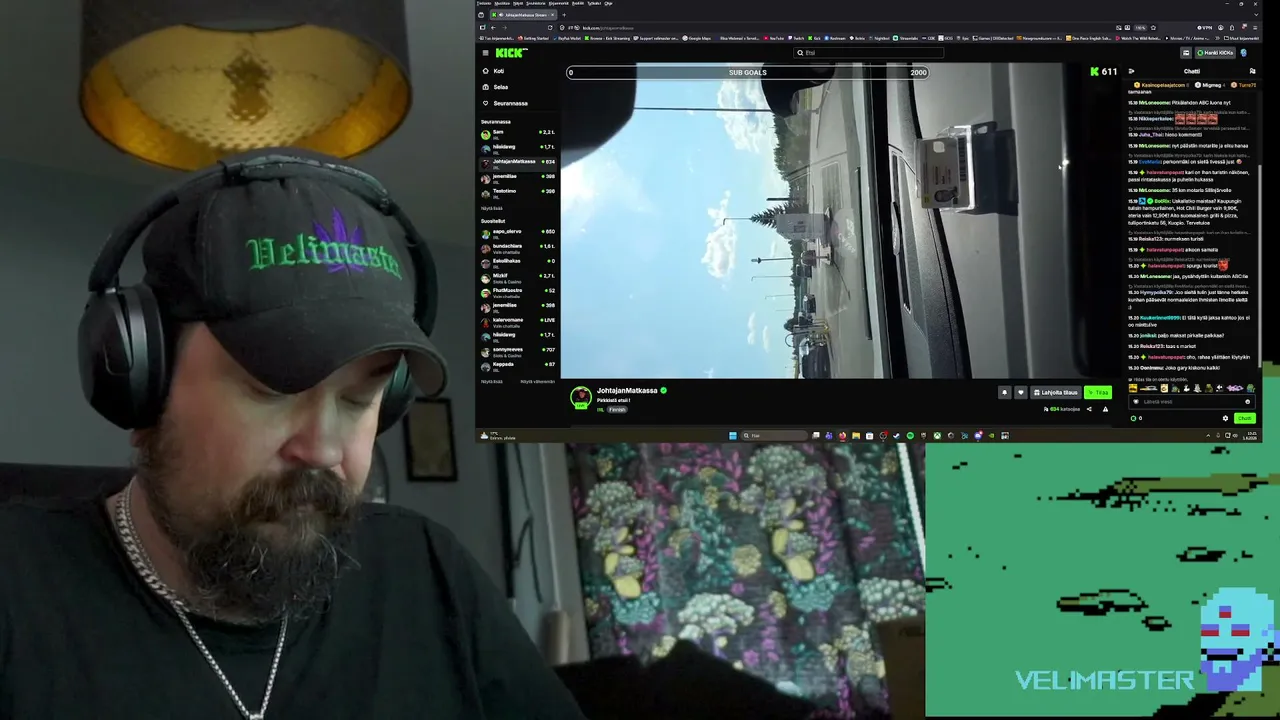Click the SUB GOALS progress bar
This screenshot has height=720, width=1280.
(x=748, y=72)
